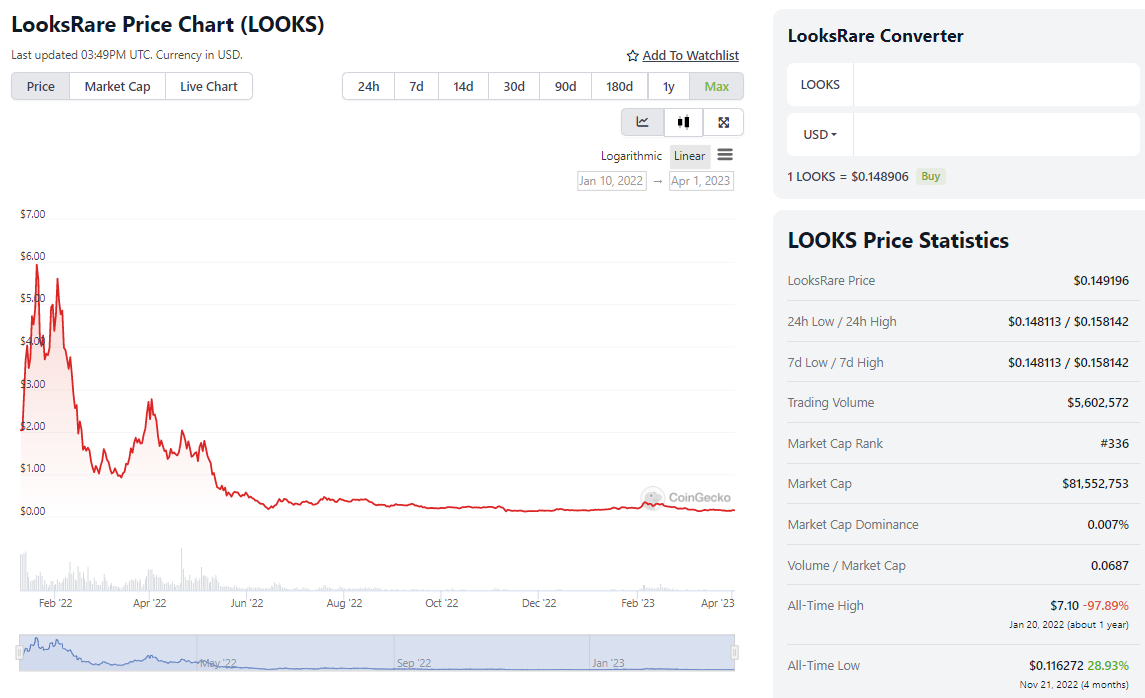Screen dimensions: 1145x698
Task: Select the Market Cap tab
Action: tap(118, 86)
